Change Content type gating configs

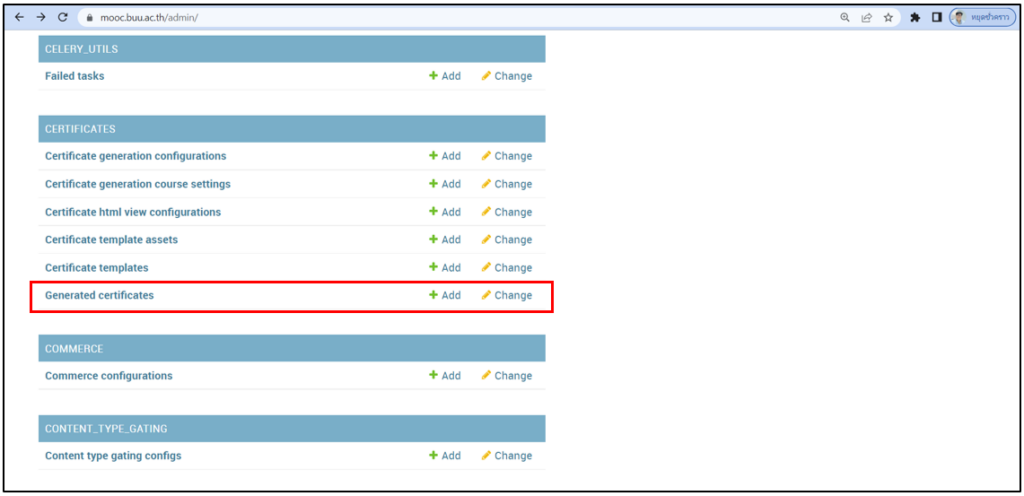pos(506,456)
